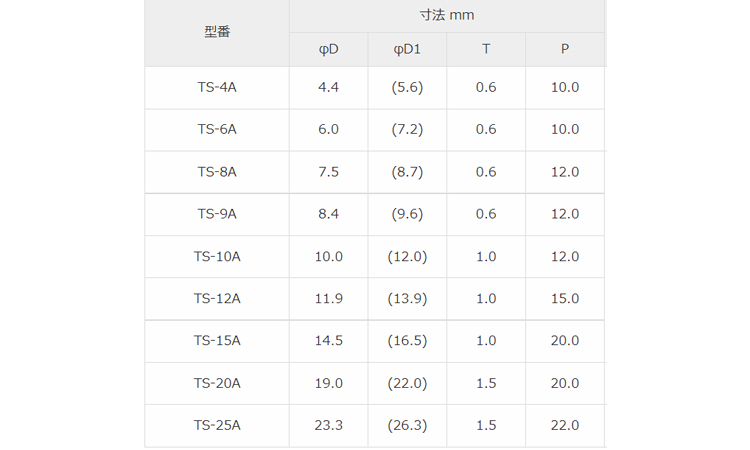Image resolution: width=750 pixels, height=450 pixels.
Task: Select the φD column header
Action: pos(328,49)
